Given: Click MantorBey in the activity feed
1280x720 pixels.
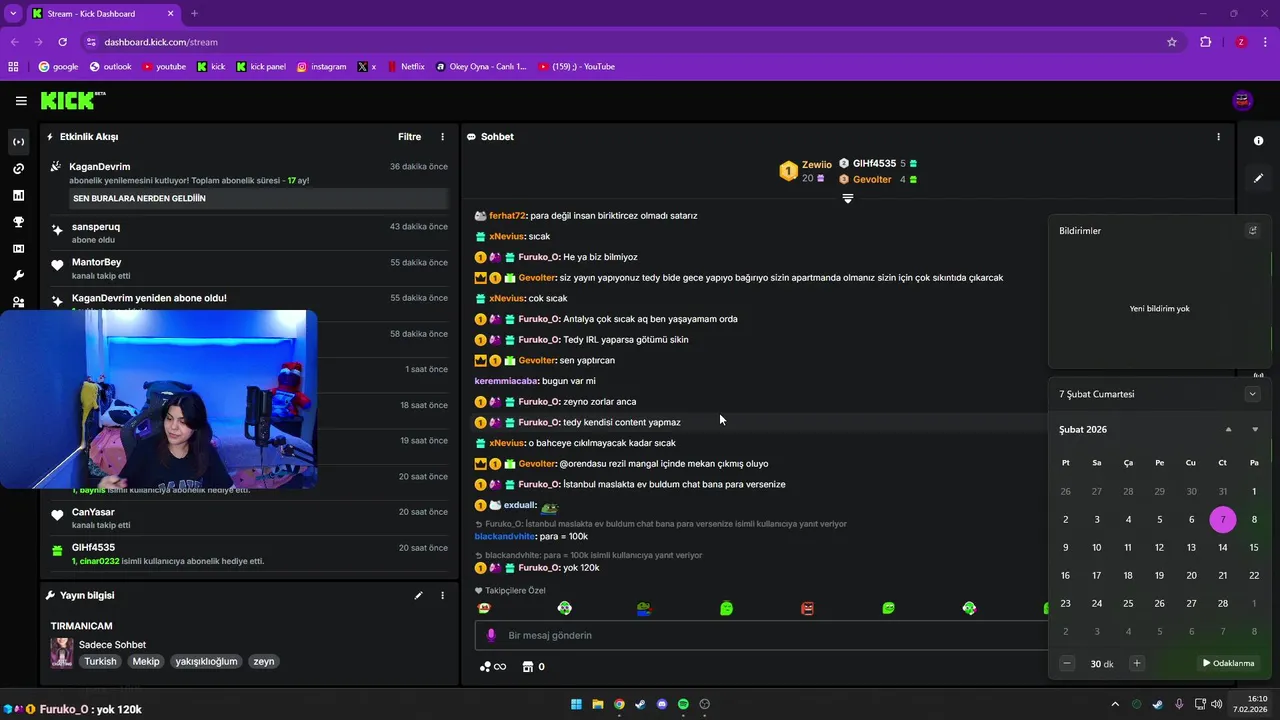Looking at the screenshot, I should [96, 262].
